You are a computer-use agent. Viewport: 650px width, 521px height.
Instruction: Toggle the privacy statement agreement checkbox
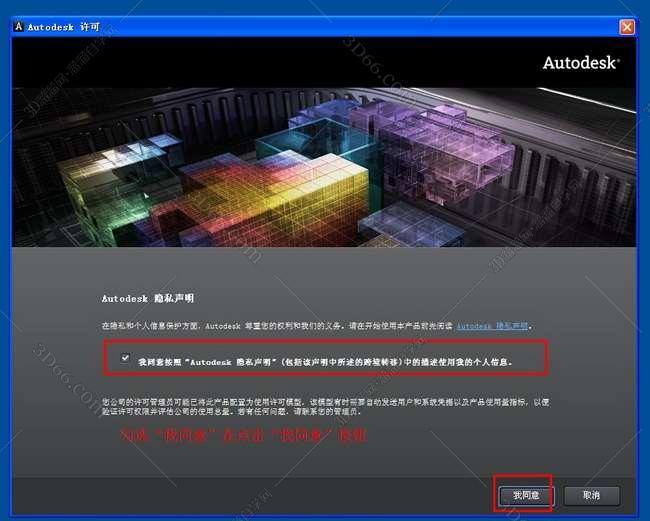(x=125, y=358)
